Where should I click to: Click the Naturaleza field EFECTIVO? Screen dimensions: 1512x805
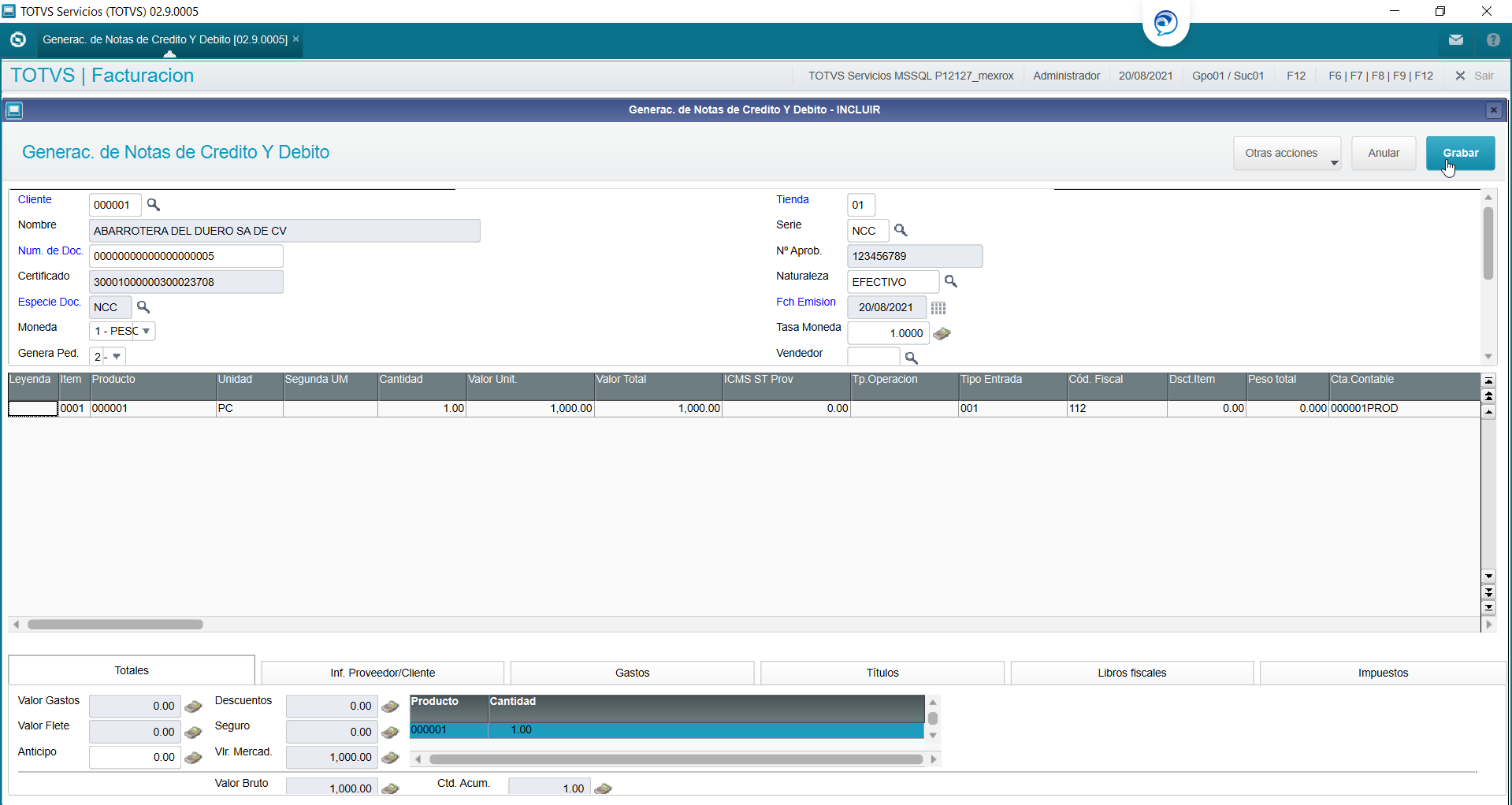pos(893,282)
